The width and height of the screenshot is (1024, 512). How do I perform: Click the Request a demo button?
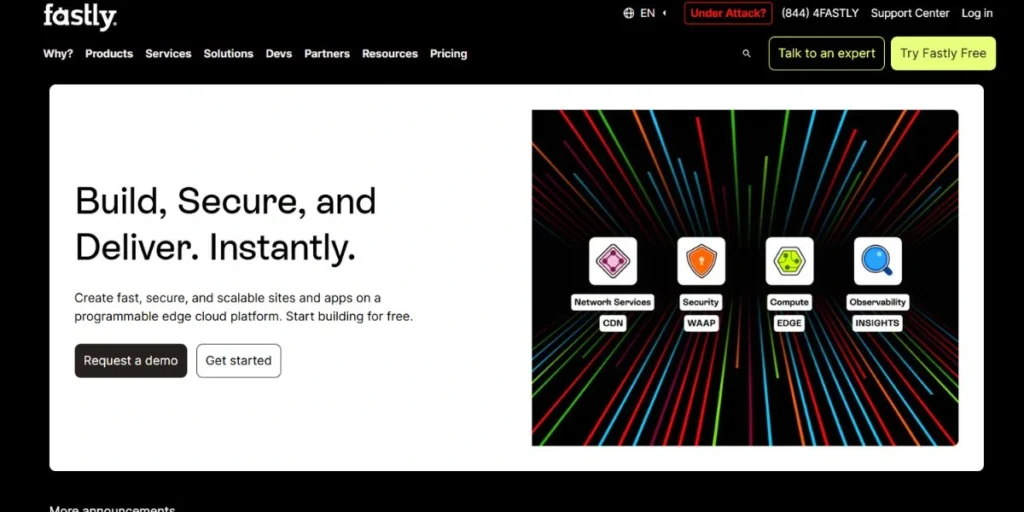[131, 360]
